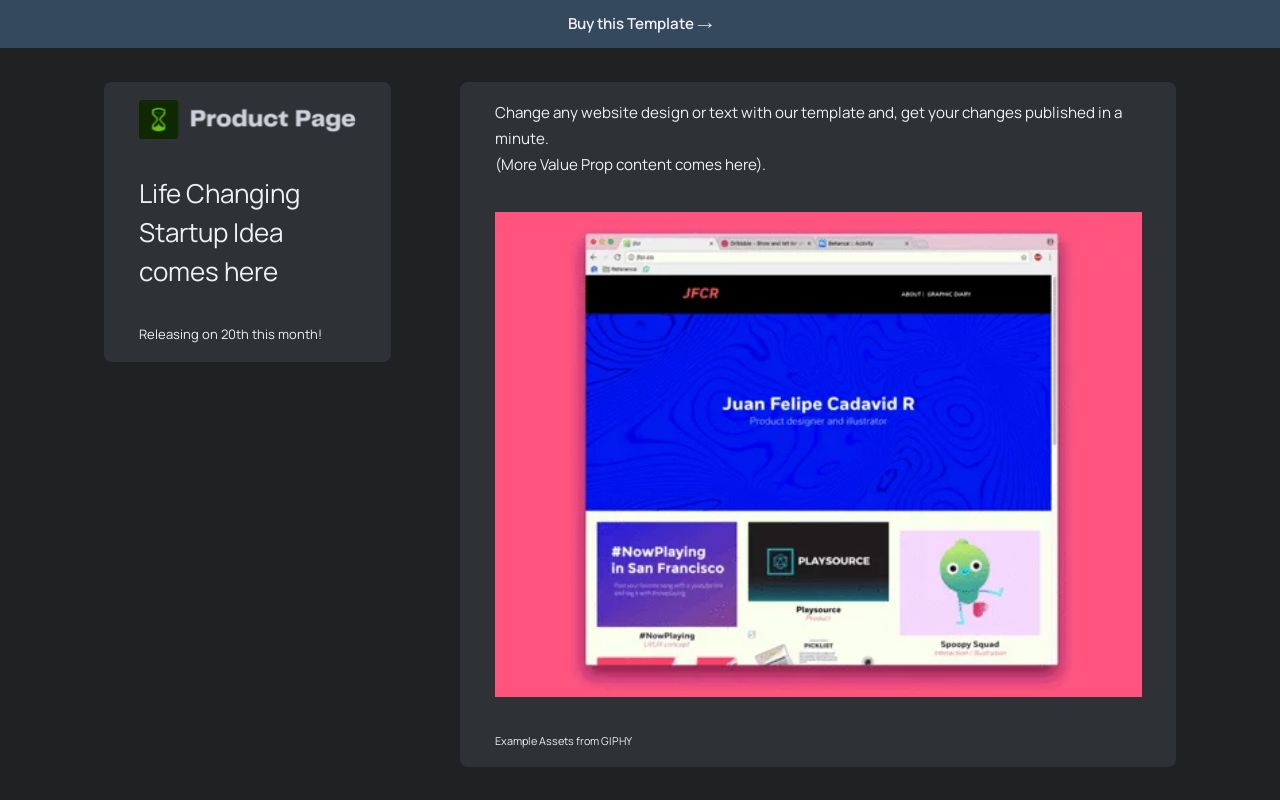
Task: Click the More Value Prop content line
Action: 630,164
